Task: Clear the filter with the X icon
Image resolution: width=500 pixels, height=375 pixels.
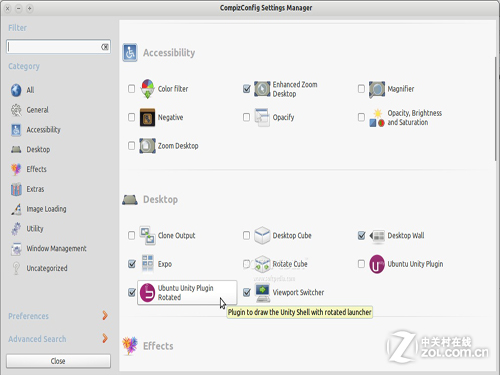Action: (x=105, y=47)
